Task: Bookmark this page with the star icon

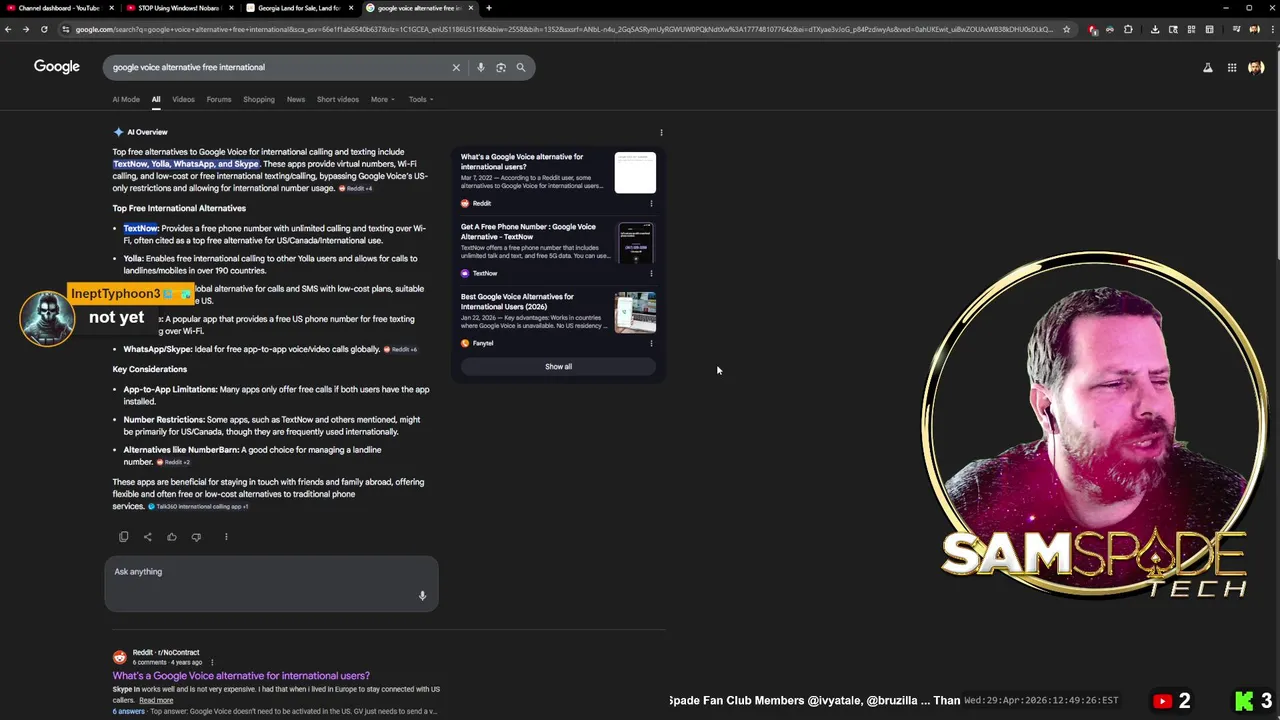Action: tap(1066, 29)
